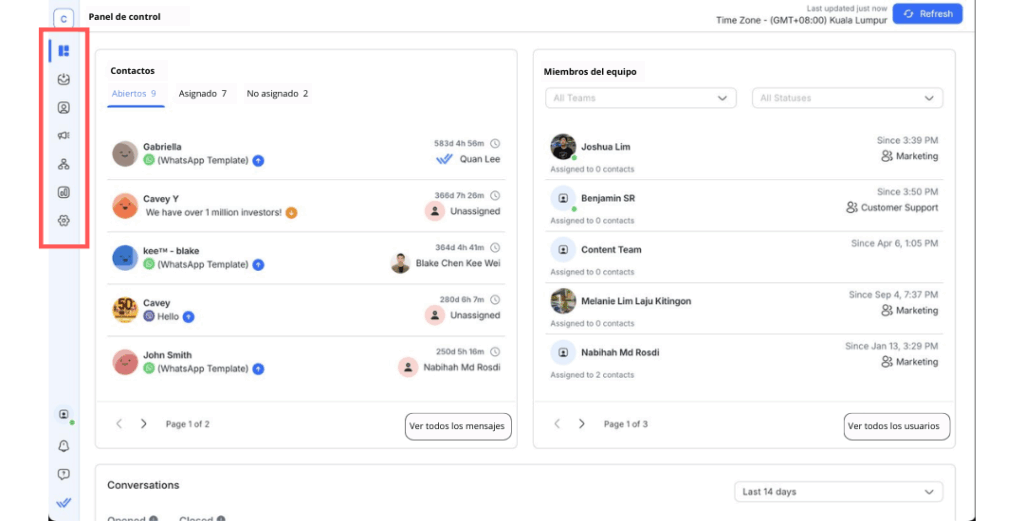Image resolution: width=1024 pixels, height=521 pixels.
Task: Click the team icon in Joshua Lim's row
Action: click(886, 156)
